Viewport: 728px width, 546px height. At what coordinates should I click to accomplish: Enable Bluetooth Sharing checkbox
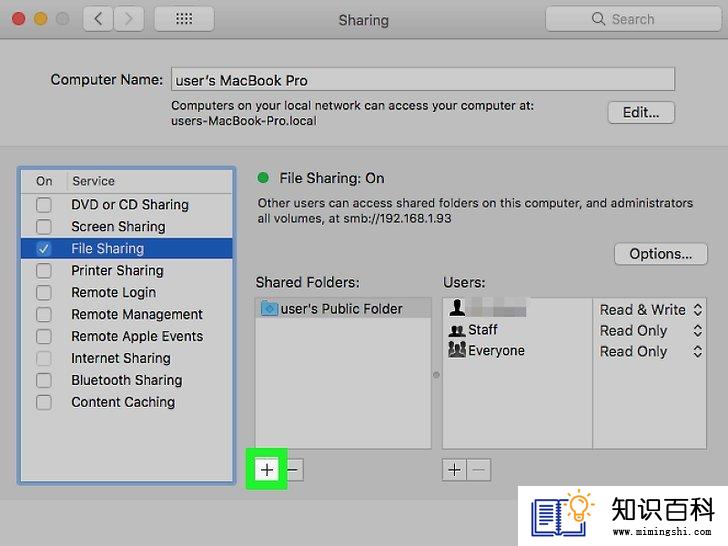point(44,380)
